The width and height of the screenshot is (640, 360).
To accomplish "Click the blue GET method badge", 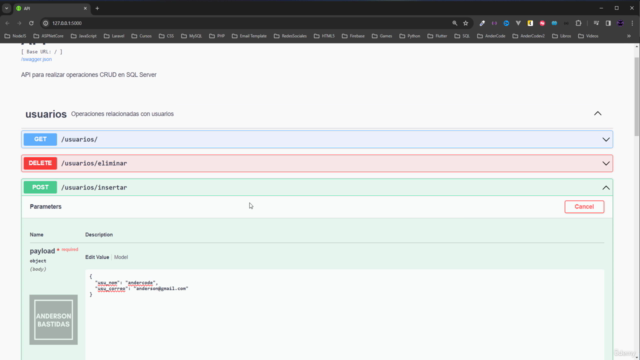I will click(40, 139).
